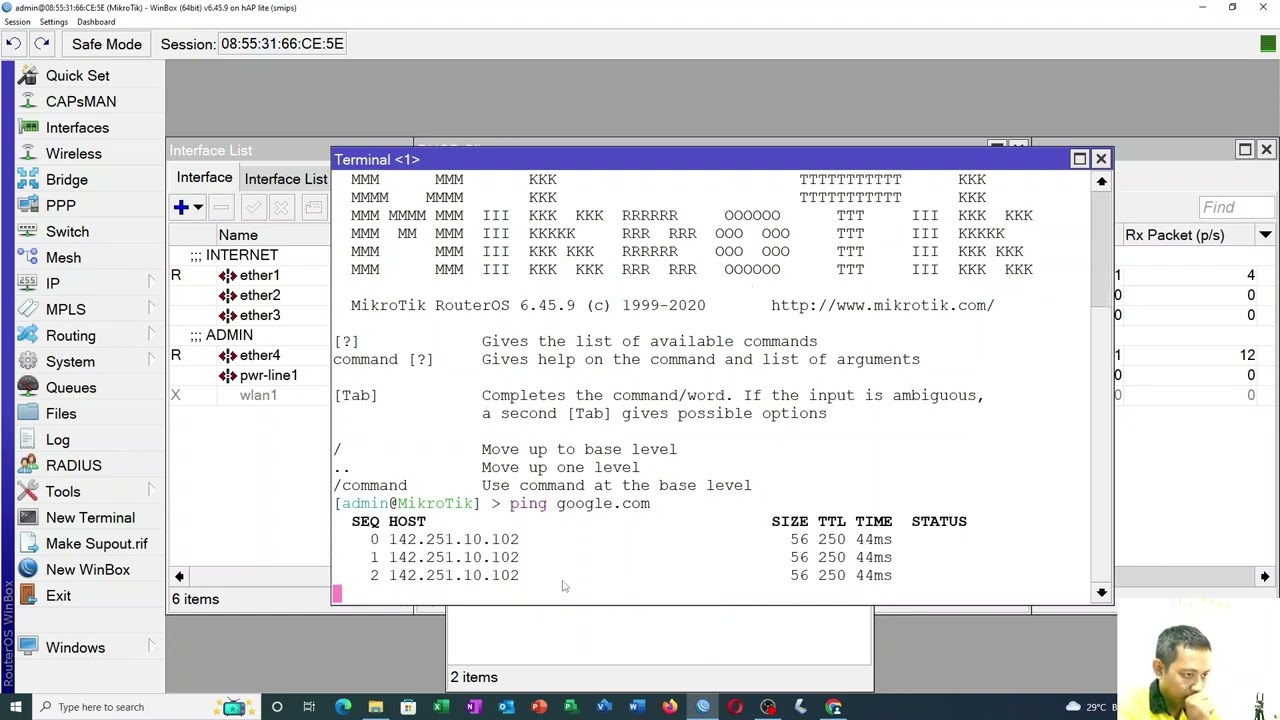Maximize the Terminal window
Viewport: 1280px width, 720px height.
pos(1079,159)
